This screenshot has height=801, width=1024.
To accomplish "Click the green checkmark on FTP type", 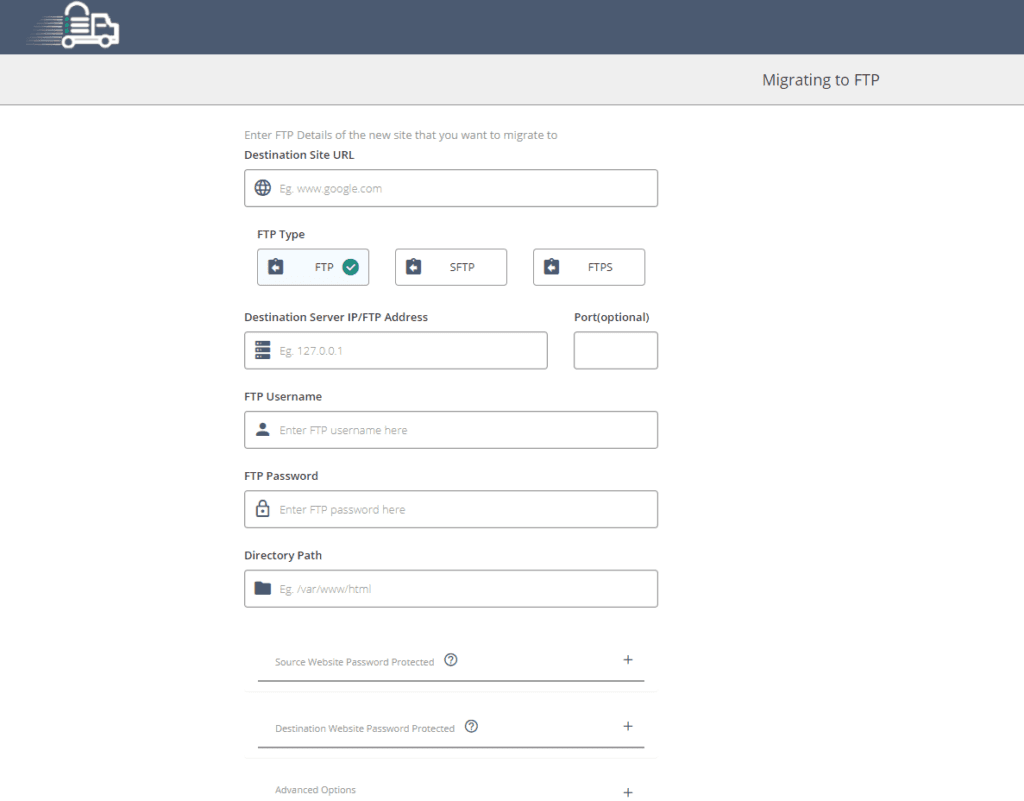I will (351, 267).
